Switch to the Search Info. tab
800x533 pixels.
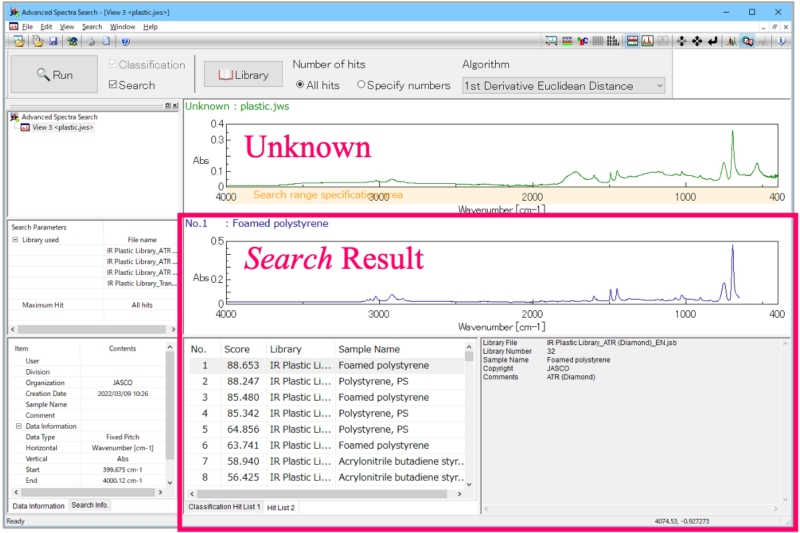coord(90,505)
